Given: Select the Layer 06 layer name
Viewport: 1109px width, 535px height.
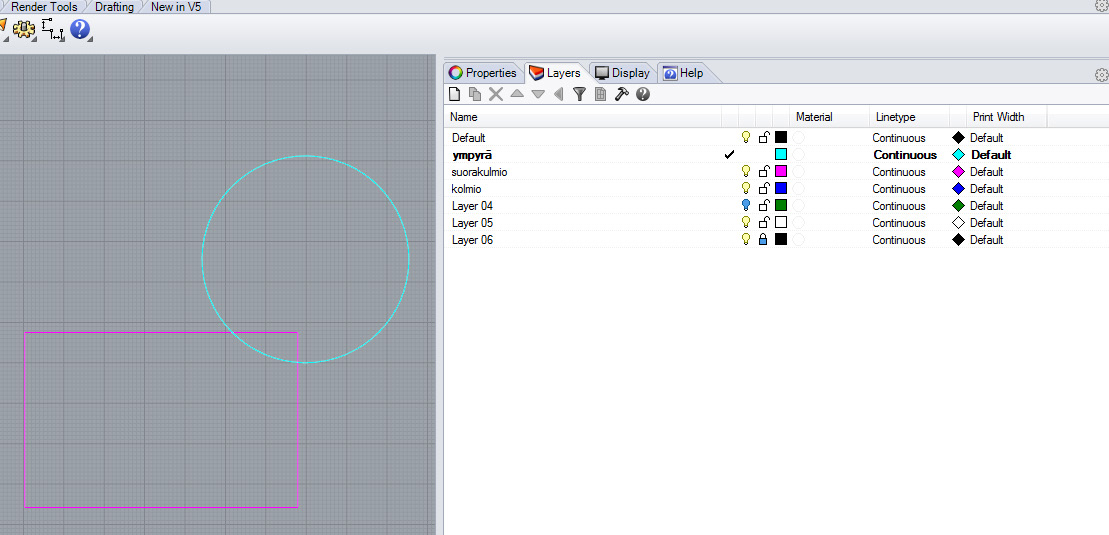Looking at the screenshot, I should [472, 240].
